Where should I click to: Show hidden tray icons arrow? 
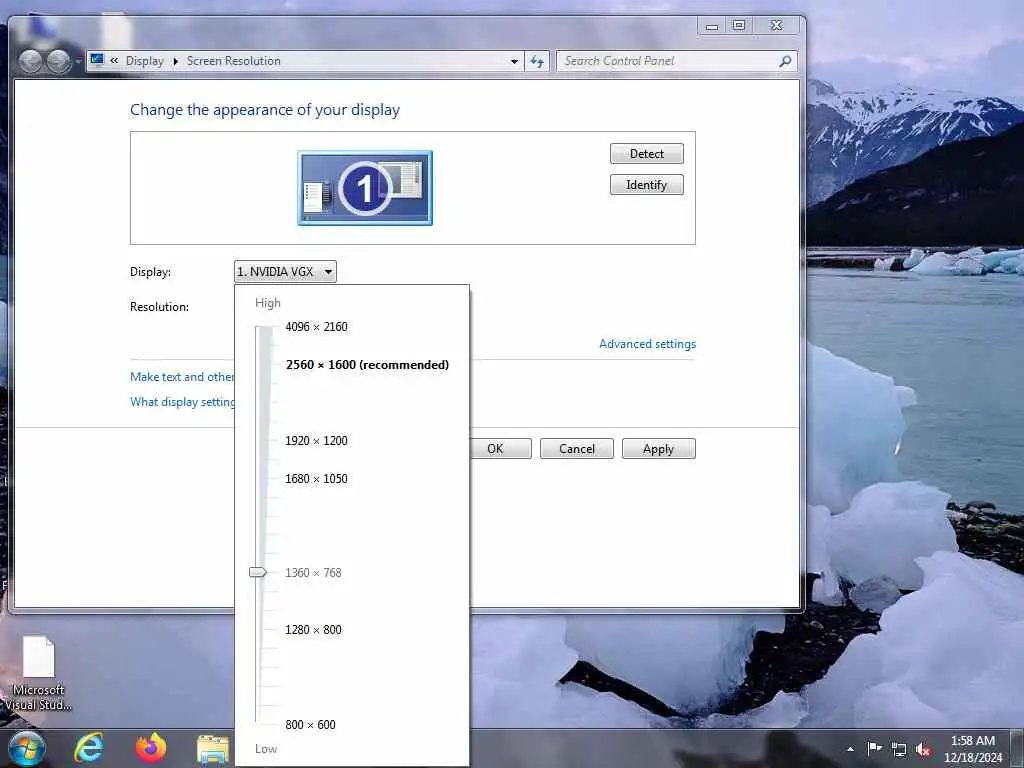tap(850, 749)
